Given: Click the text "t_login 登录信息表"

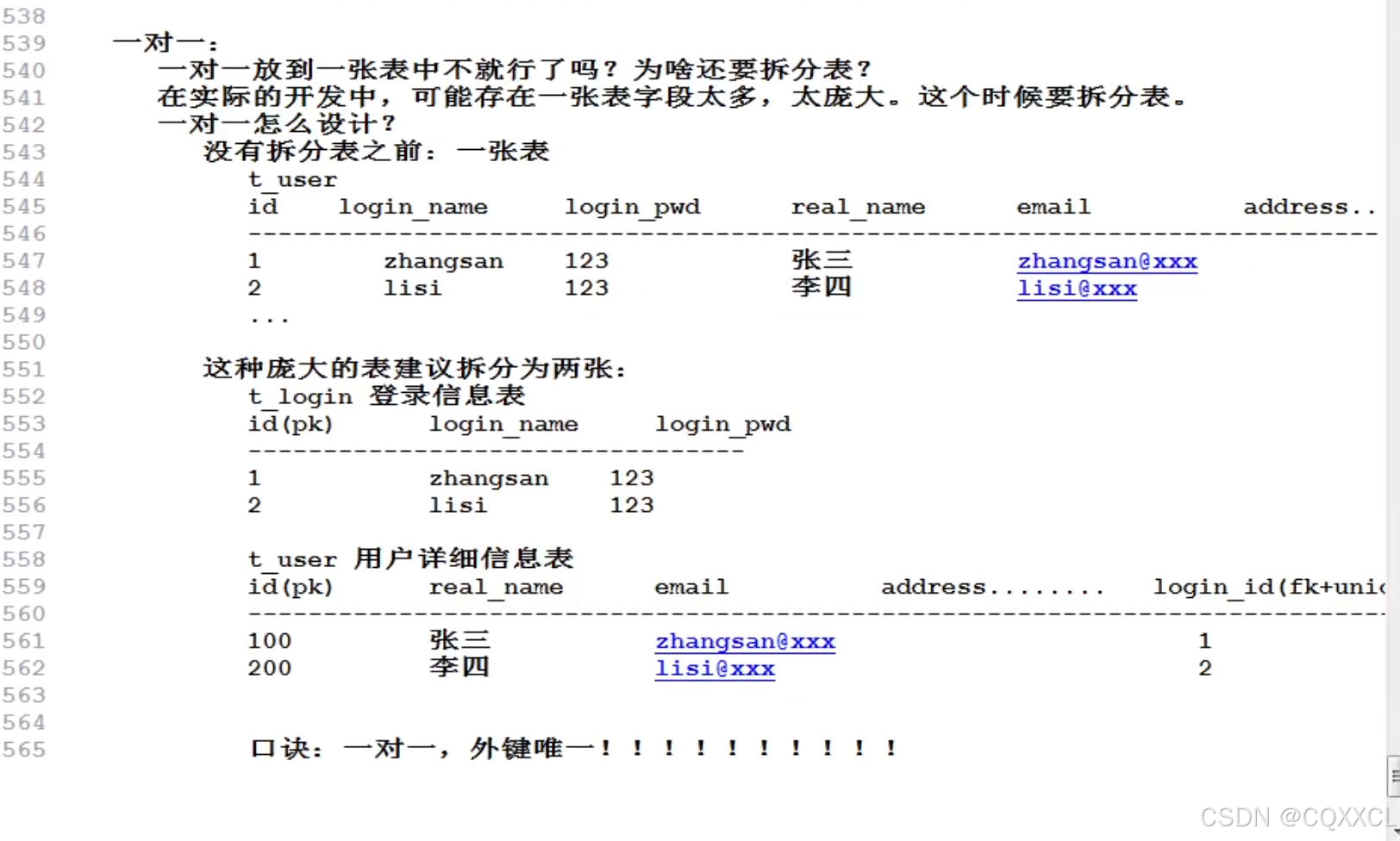Looking at the screenshot, I should pos(387,396).
